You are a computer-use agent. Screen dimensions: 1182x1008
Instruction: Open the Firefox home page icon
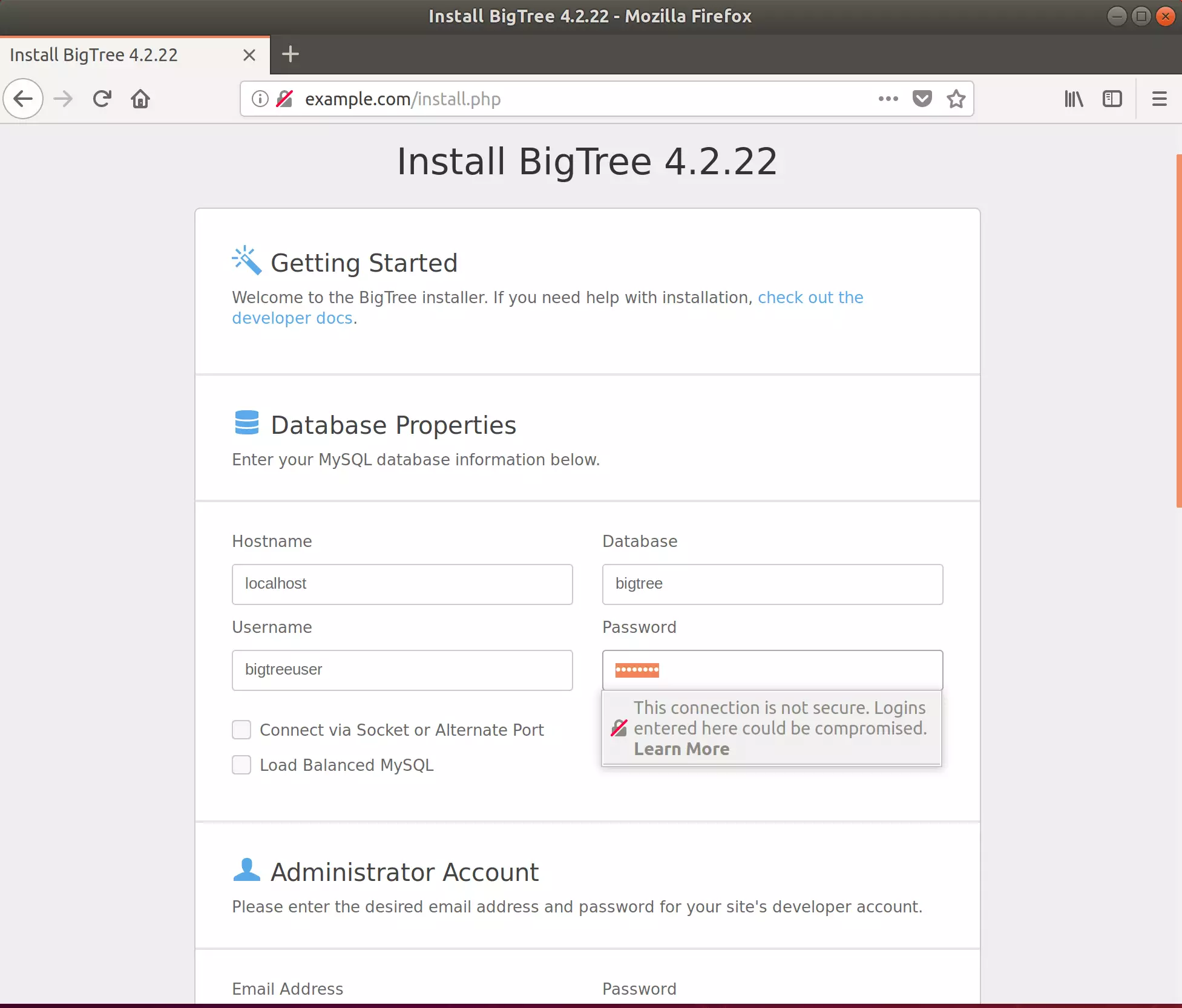tap(140, 99)
